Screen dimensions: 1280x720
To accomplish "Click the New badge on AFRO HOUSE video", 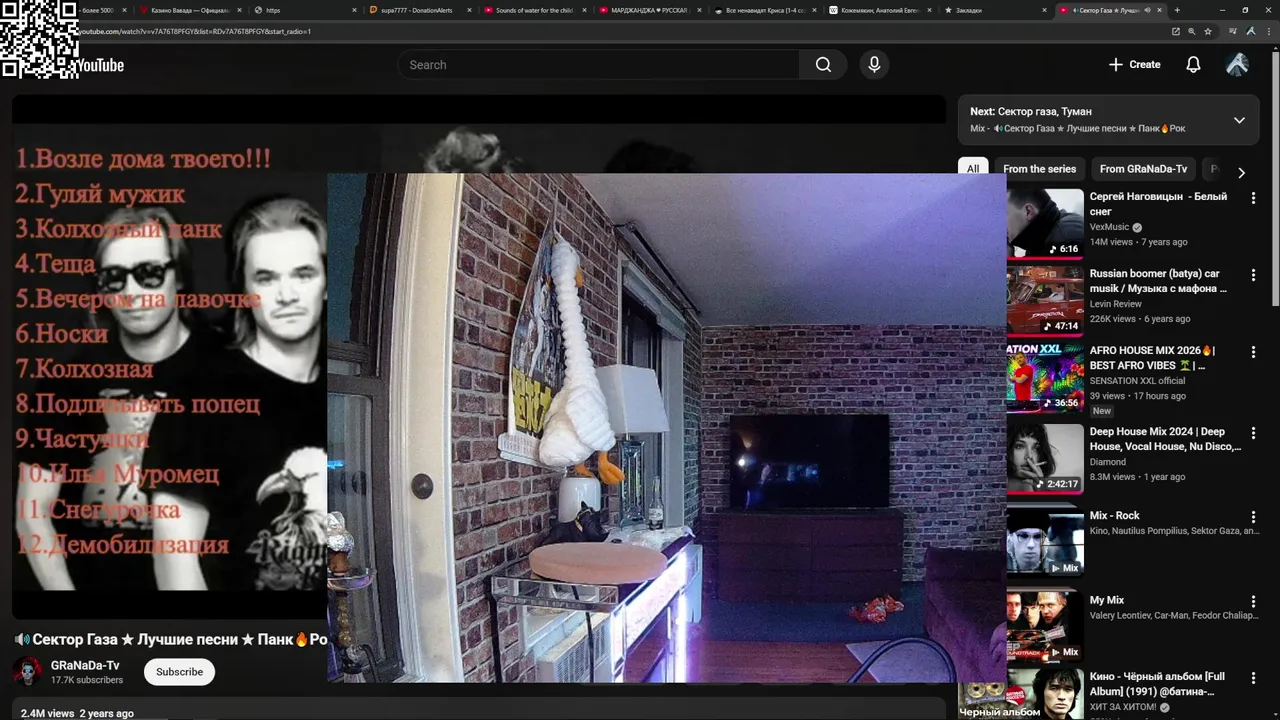I will click(x=1102, y=411).
